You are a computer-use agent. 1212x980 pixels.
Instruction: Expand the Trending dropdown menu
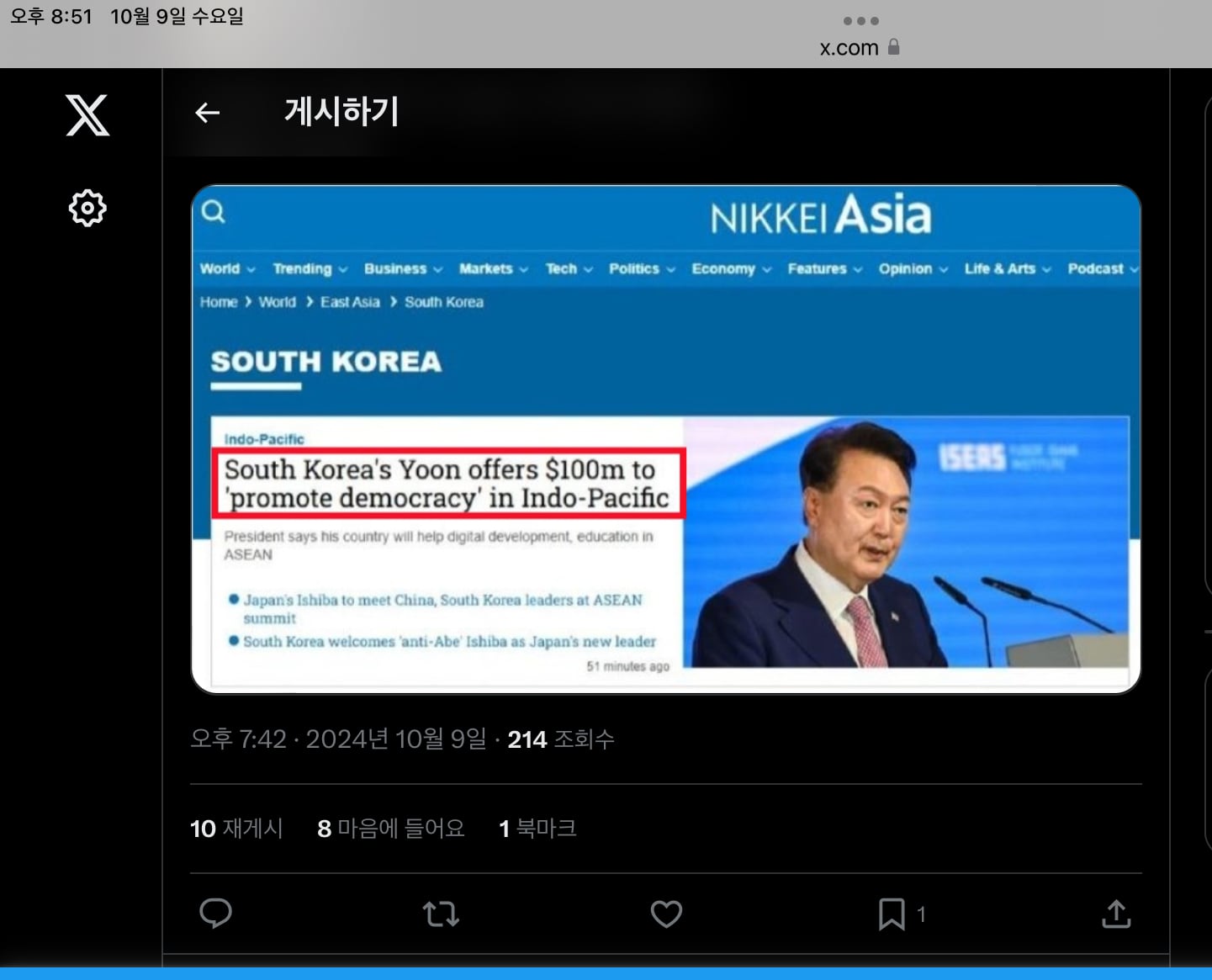coord(310,268)
